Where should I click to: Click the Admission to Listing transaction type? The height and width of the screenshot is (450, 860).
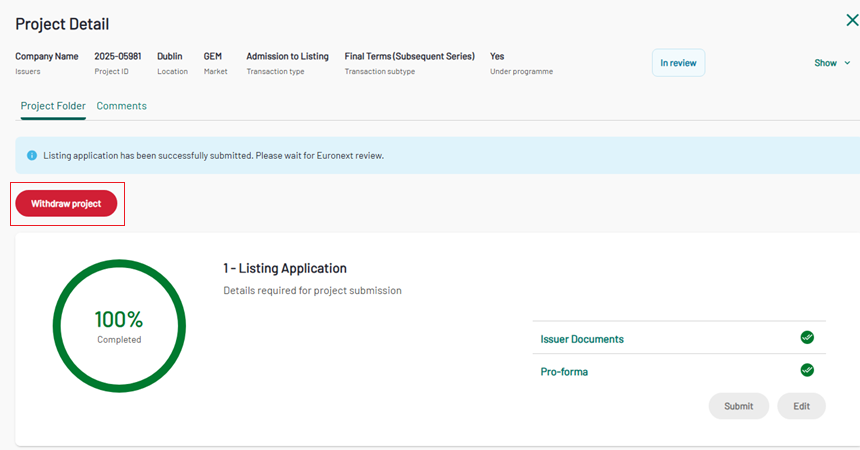click(x=287, y=57)
